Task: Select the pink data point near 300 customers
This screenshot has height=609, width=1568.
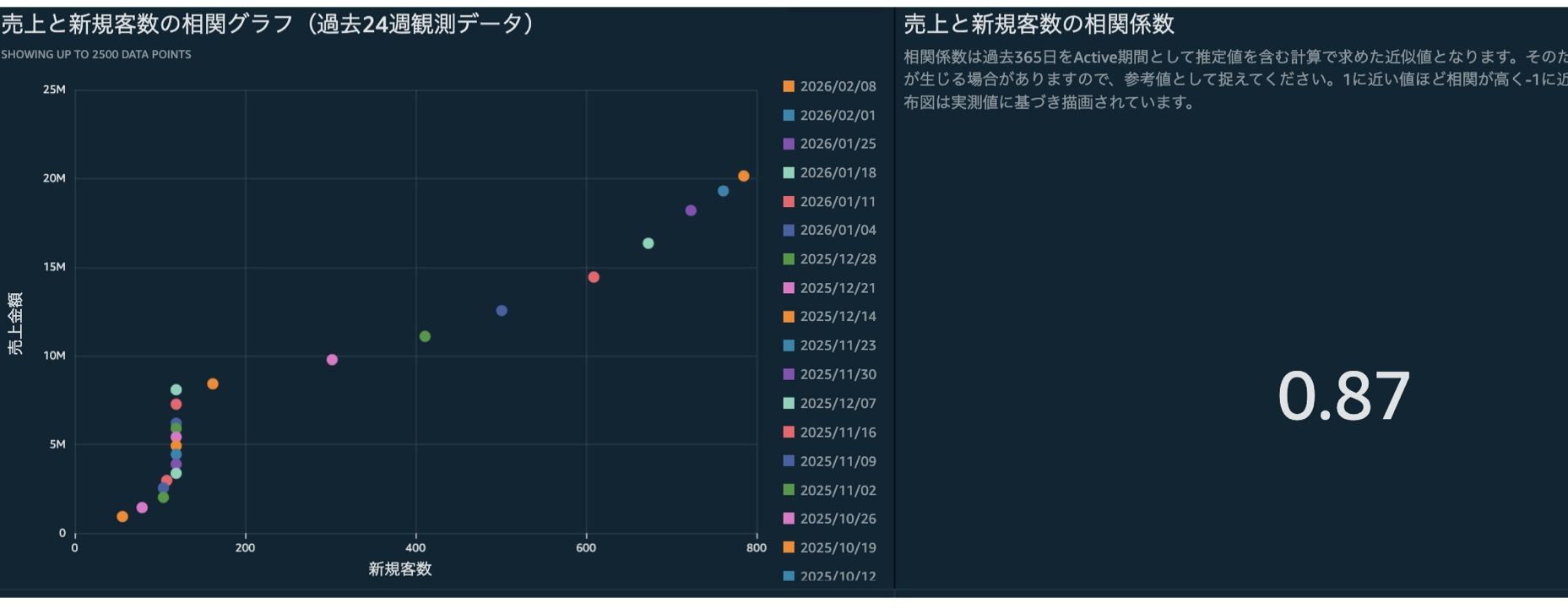Action: (332, 360)
